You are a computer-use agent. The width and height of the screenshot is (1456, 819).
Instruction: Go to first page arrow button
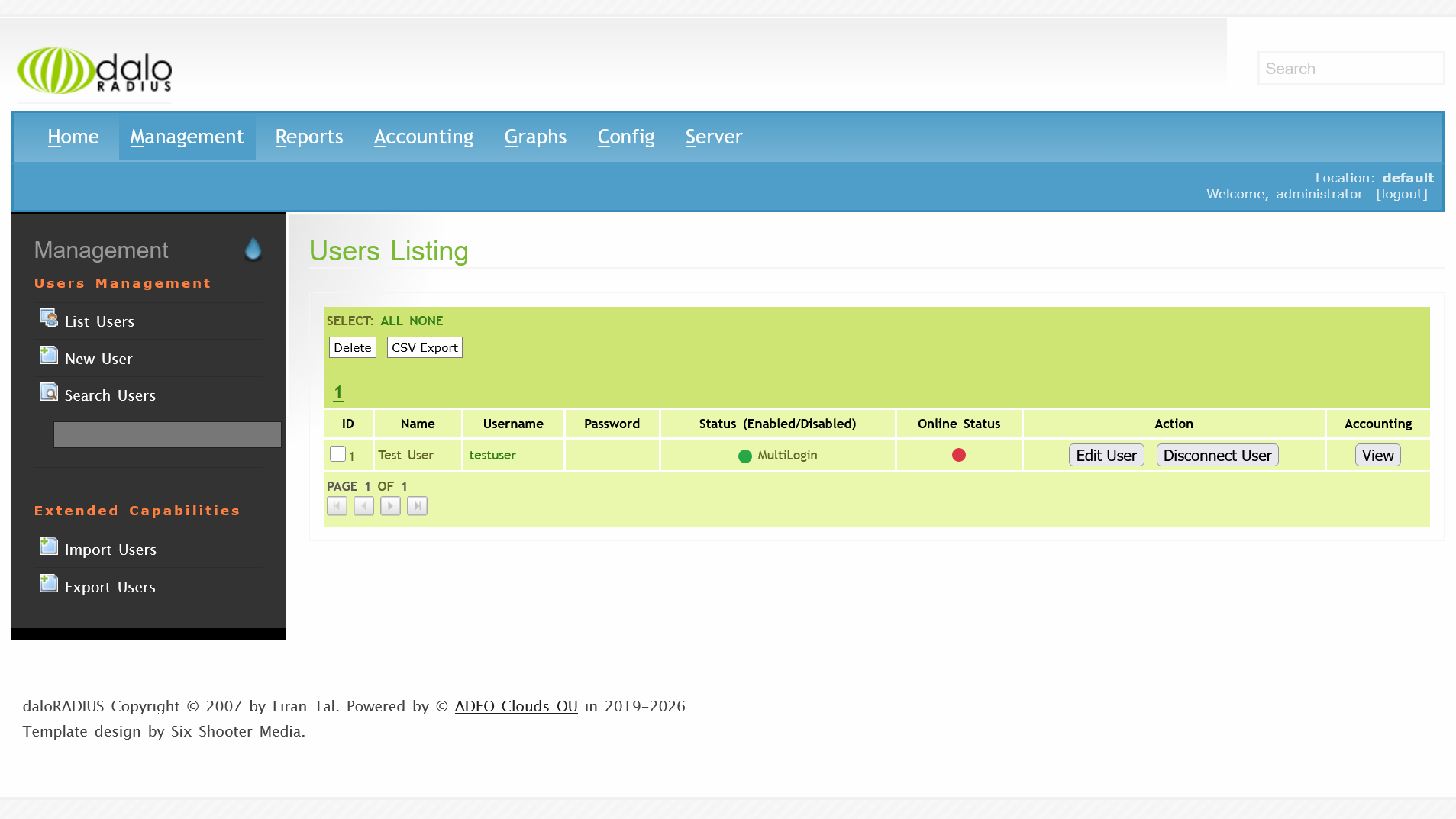pyautogui.click(x=337, y=506)
